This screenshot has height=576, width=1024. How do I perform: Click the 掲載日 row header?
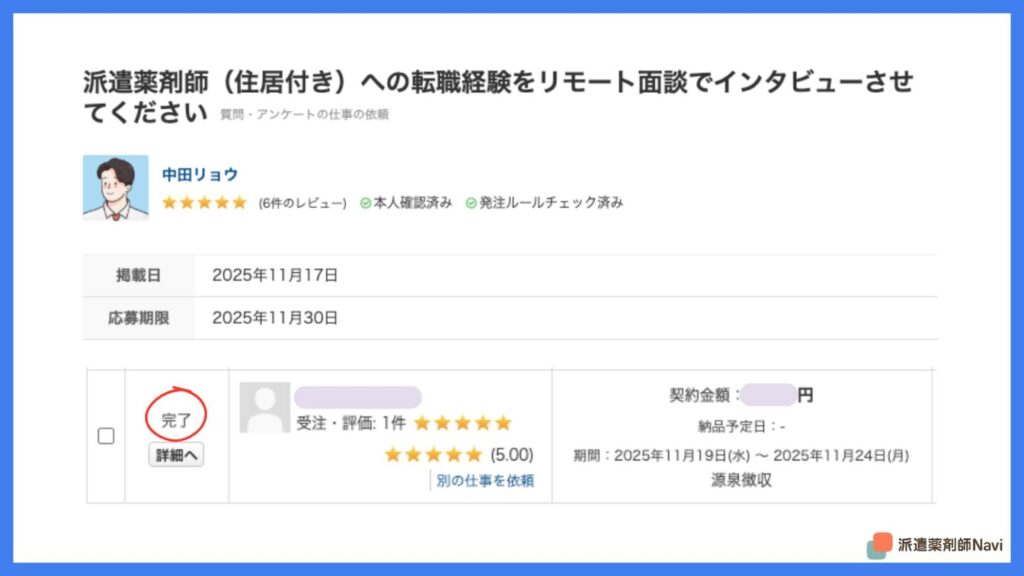click(x=139, y=275)
